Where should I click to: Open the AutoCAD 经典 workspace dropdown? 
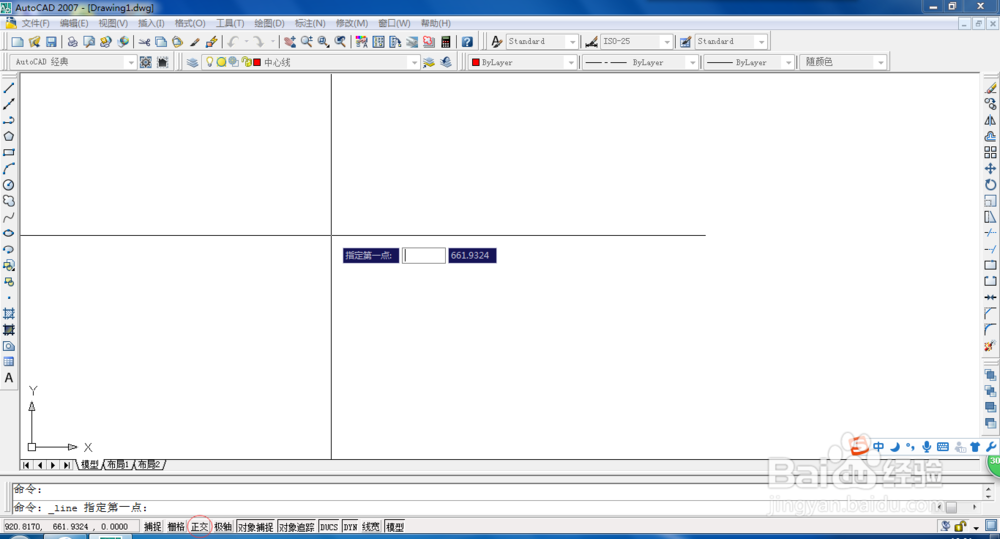pyautogui.click(x=131, y=63)
